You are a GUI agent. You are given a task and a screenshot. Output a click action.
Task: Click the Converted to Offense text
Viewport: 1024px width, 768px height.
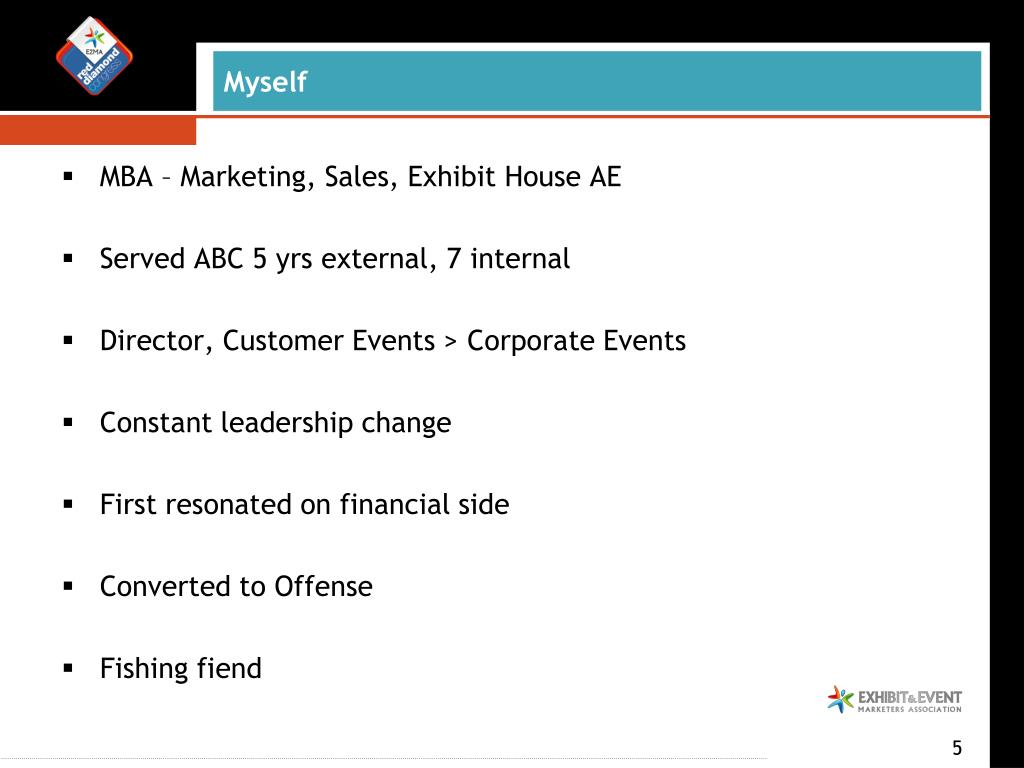pos(236,586)
